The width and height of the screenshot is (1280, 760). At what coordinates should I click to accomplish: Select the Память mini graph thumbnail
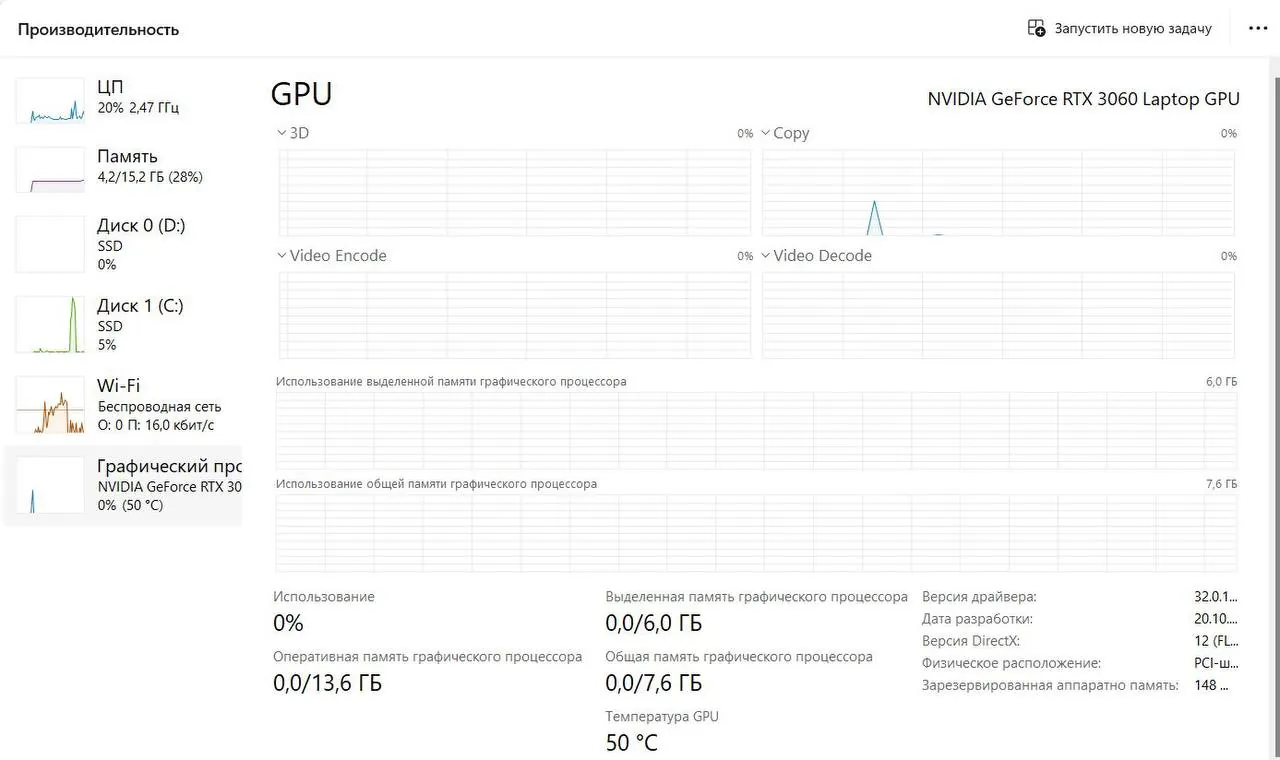click(50, 169)
